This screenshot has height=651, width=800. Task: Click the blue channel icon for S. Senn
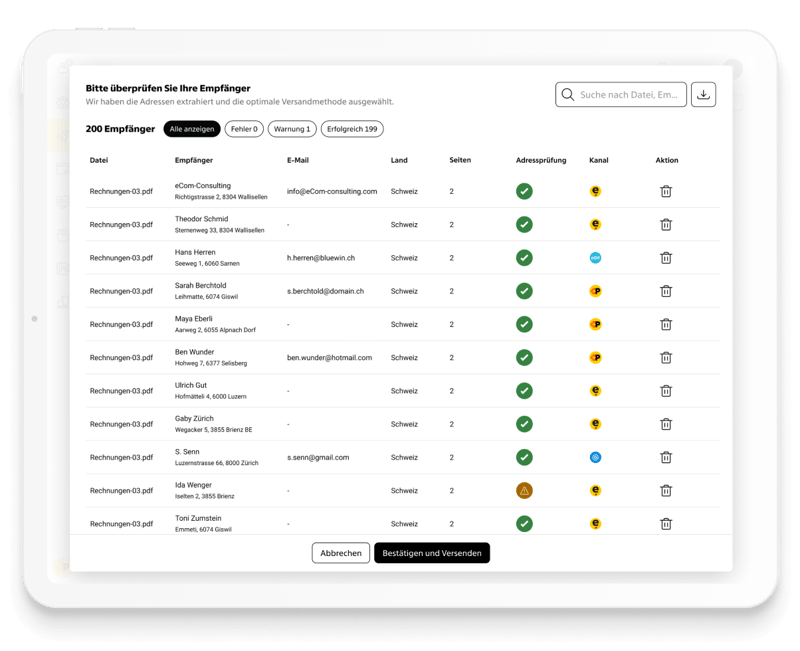coord(595,456)
